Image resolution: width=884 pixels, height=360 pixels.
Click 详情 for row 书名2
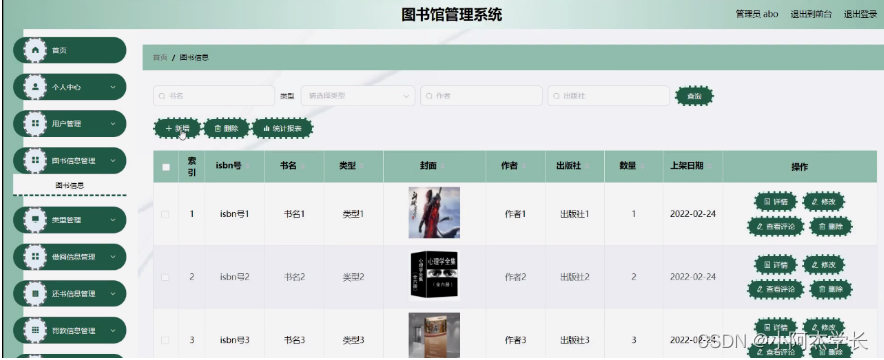click(x=776, y=264)
